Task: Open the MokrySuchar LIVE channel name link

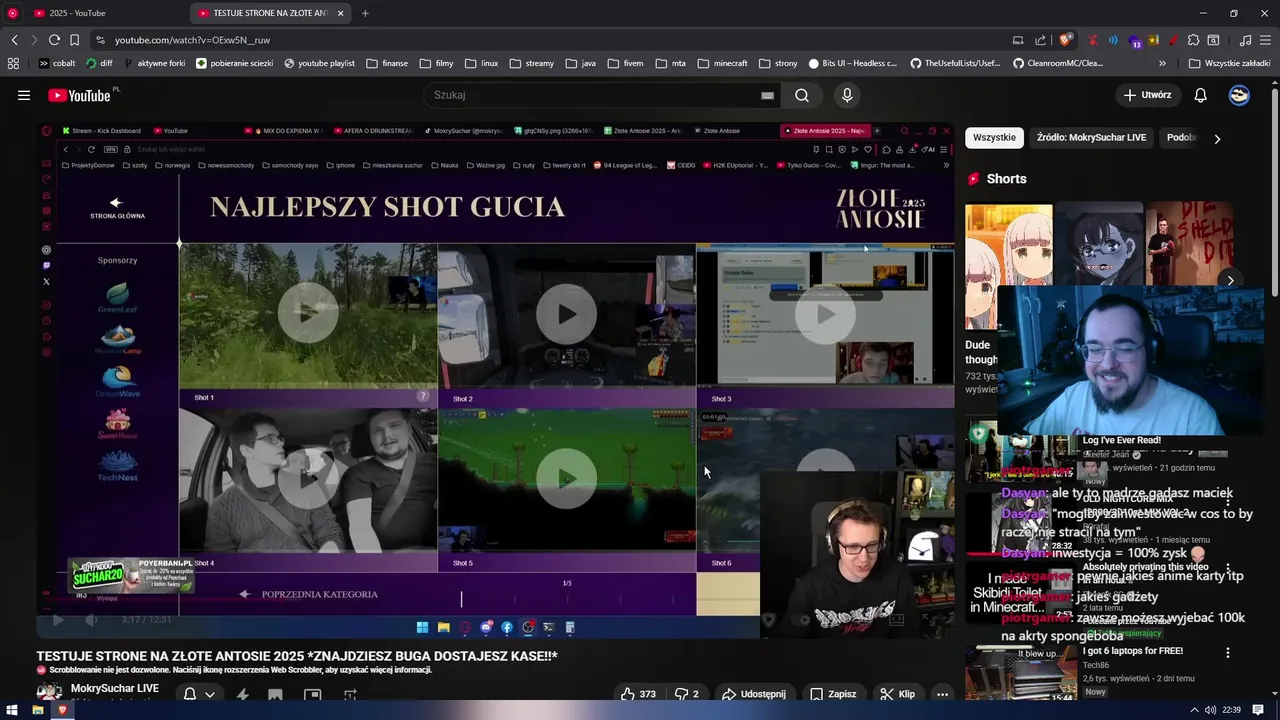Action: click(115, 688)
